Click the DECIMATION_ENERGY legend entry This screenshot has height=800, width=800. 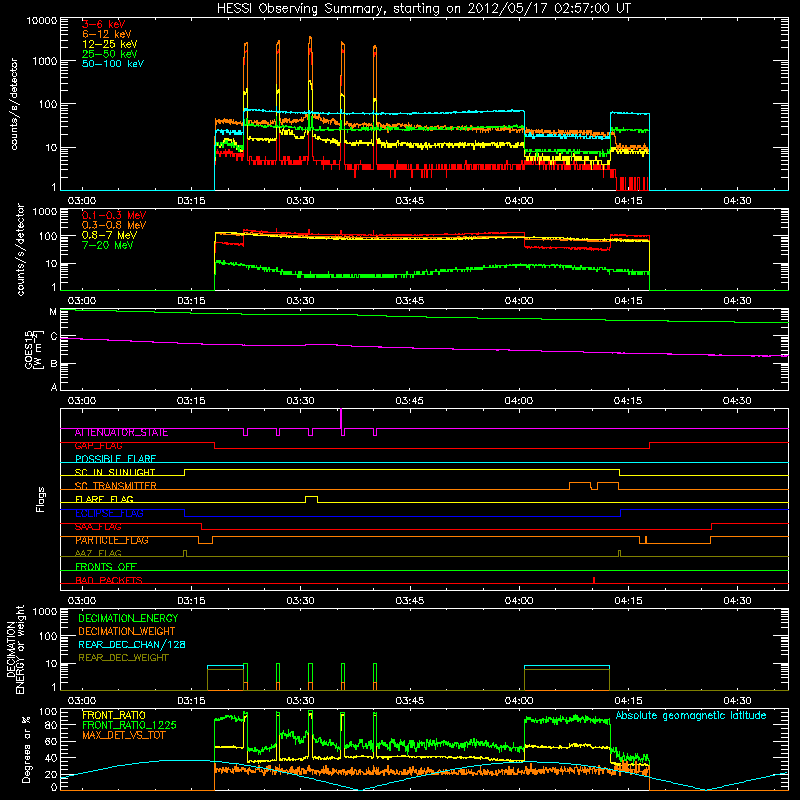click(x=128, y=618)
